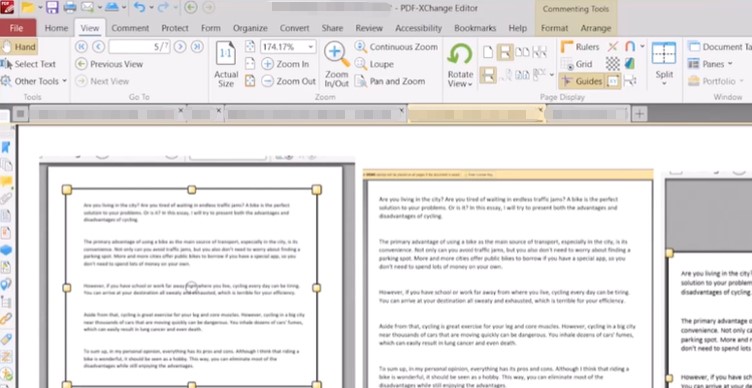
Task: Open the zoom percentage 174.17% dropdown
Action: [311, 47]
